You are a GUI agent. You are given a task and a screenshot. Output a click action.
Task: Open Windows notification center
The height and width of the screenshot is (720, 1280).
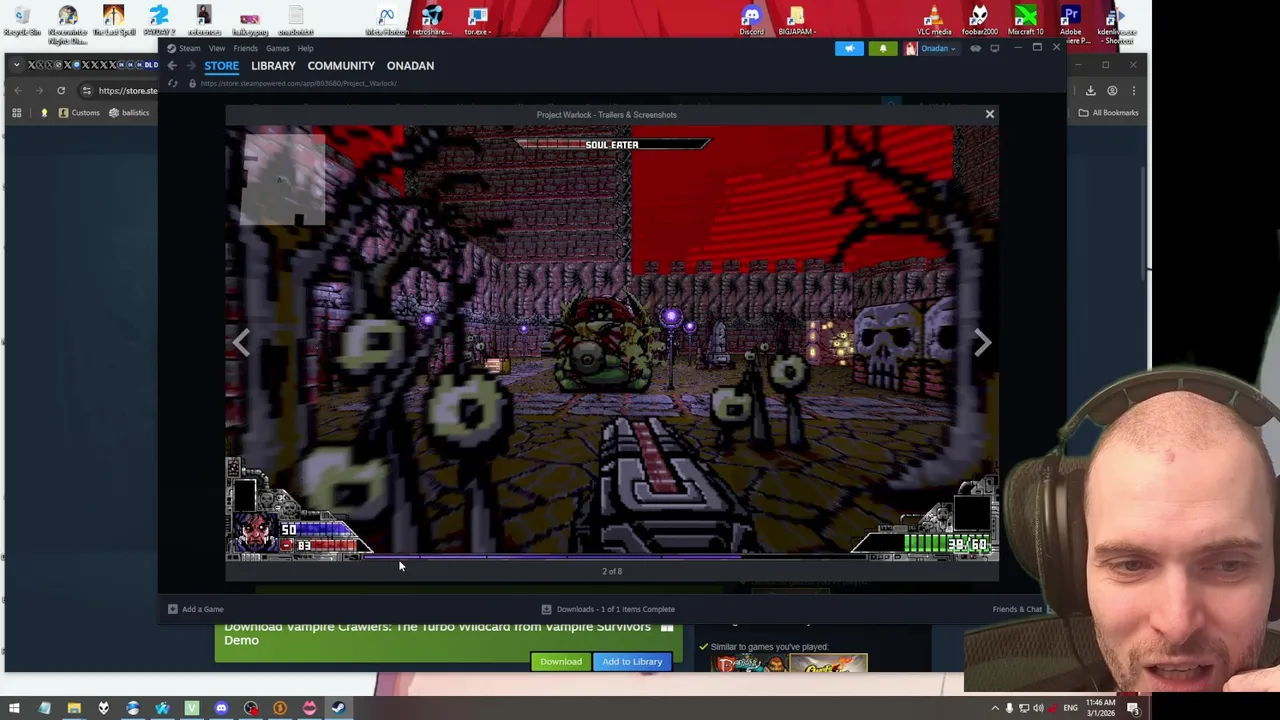(x=1134, y=709)
